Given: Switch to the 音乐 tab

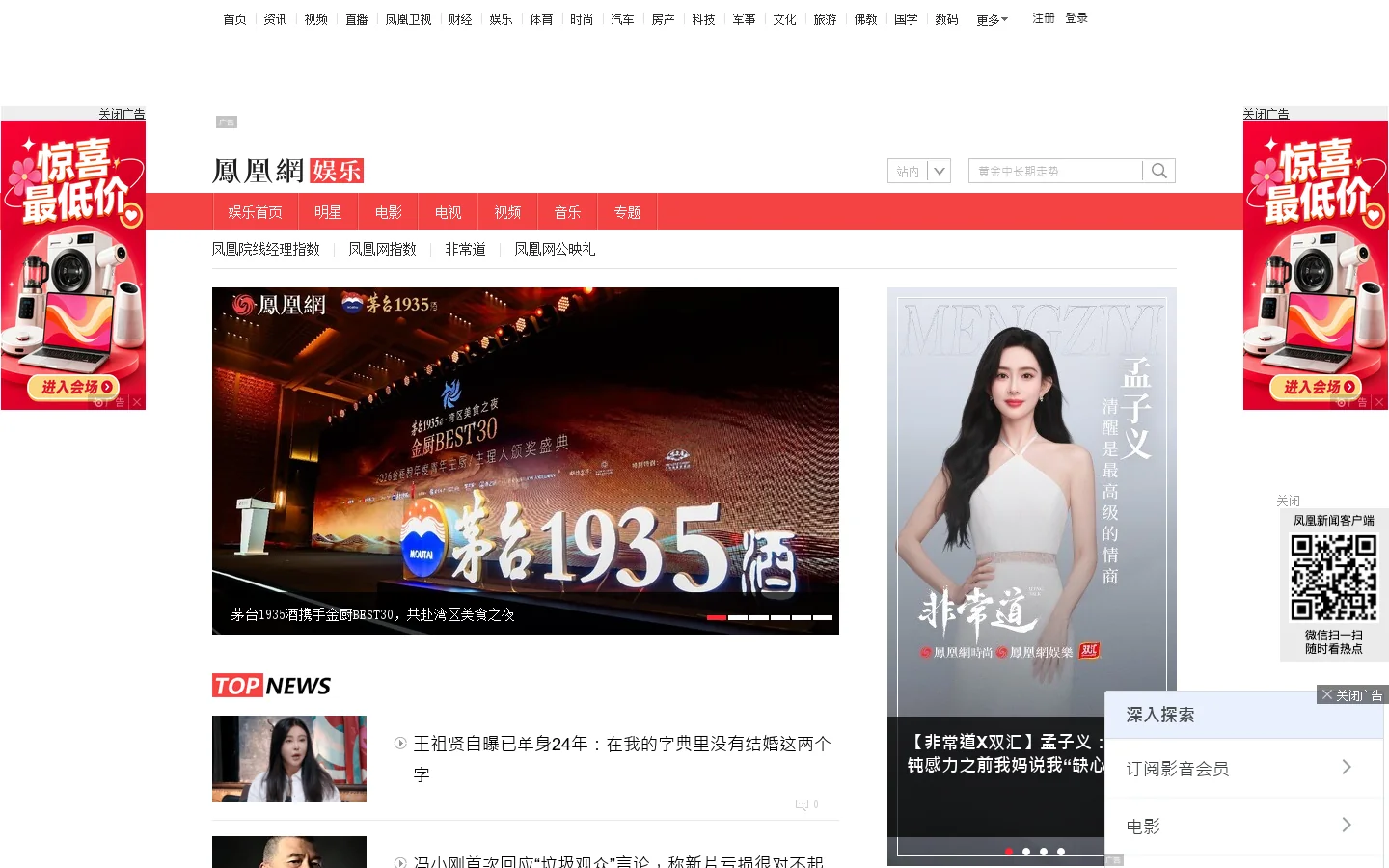Looking at the screenshot, I should (x=567, y=212).
